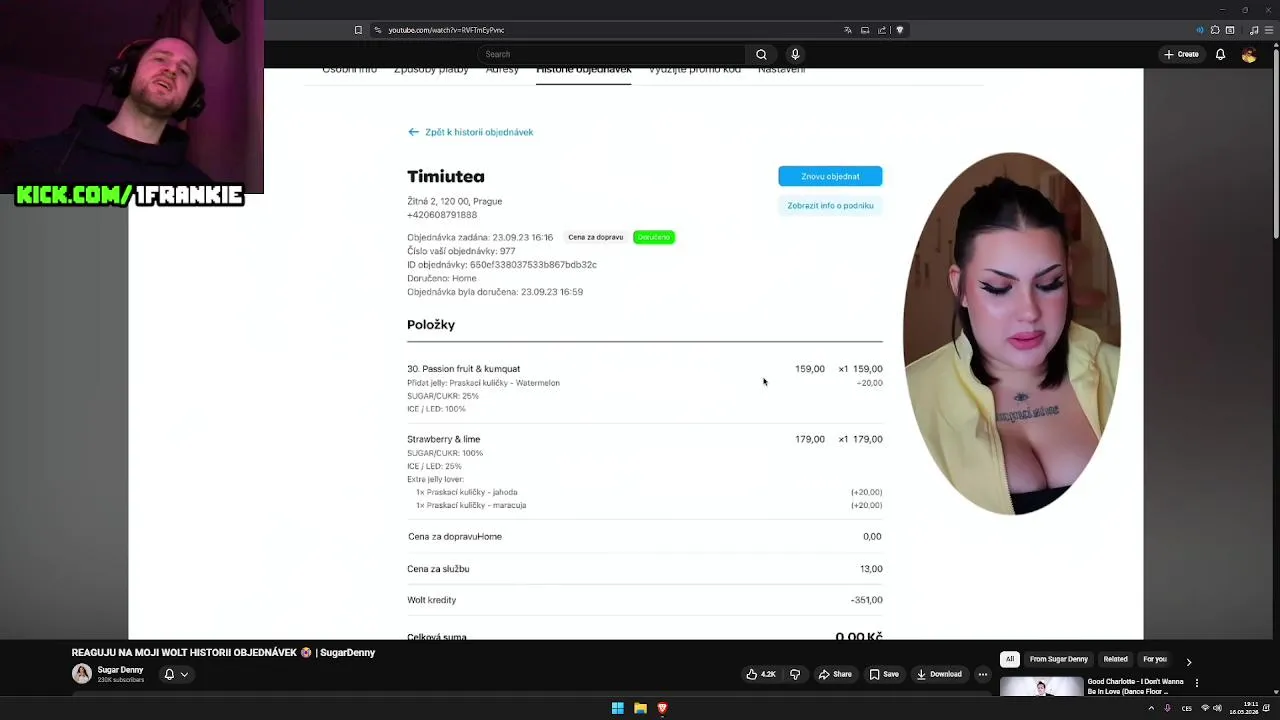Click the volume icon in system tray
The width and height of the screenshot is (1280, 720).
[x=1217, y=708]
